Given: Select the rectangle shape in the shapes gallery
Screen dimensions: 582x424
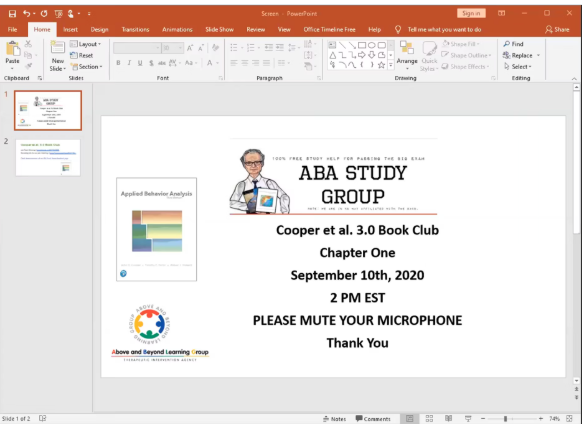Looking at the screenshot, I should [x=362, y=45].
